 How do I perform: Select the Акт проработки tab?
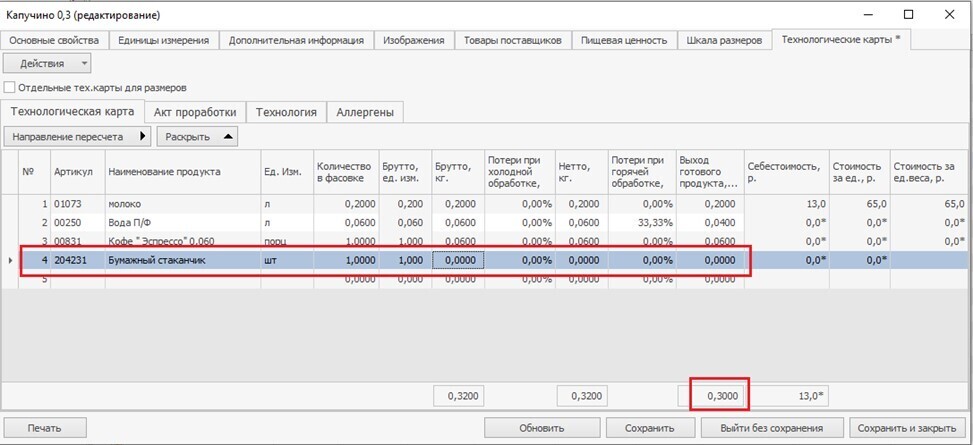(x=196, y=112)
